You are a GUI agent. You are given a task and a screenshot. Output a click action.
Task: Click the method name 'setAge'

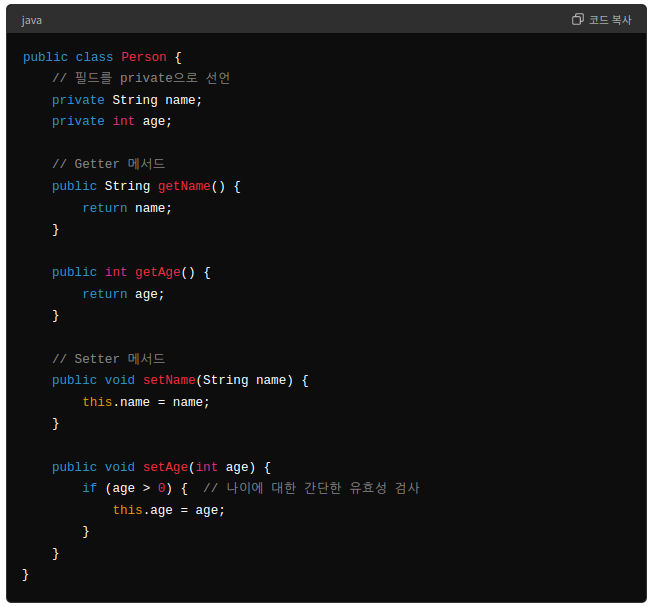pyautogui.click(x=165, y=467)
